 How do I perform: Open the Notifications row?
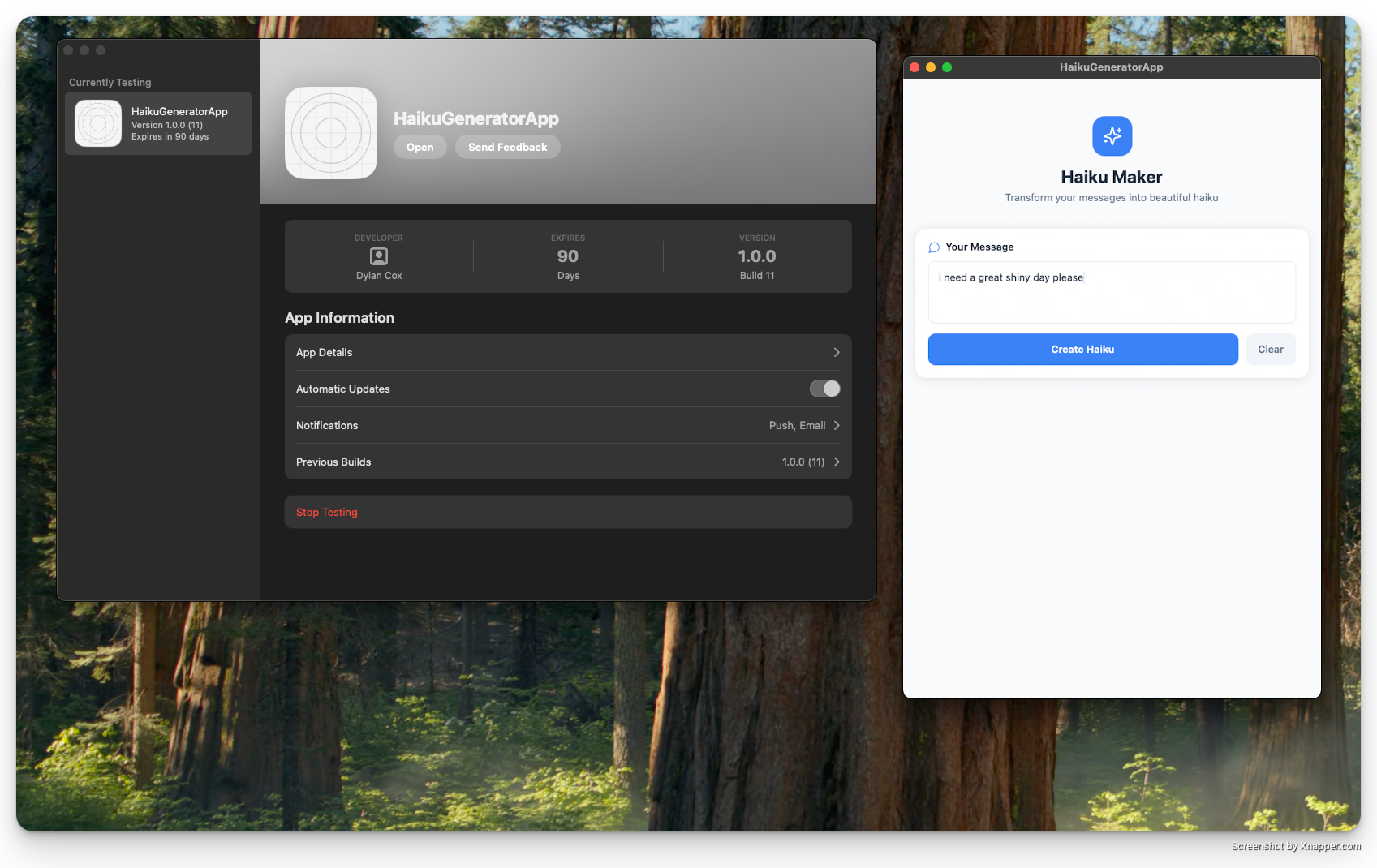coord(568,425)
